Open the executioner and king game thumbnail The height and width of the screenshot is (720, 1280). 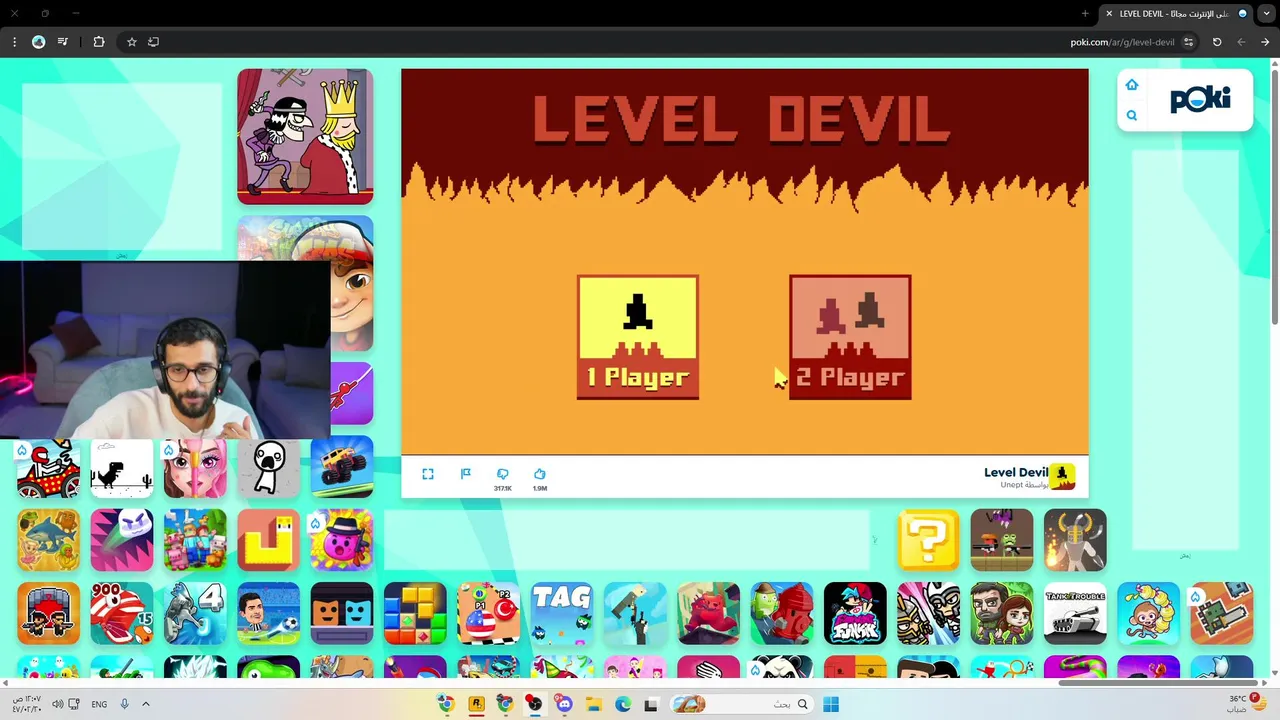(x=305, y=137)
